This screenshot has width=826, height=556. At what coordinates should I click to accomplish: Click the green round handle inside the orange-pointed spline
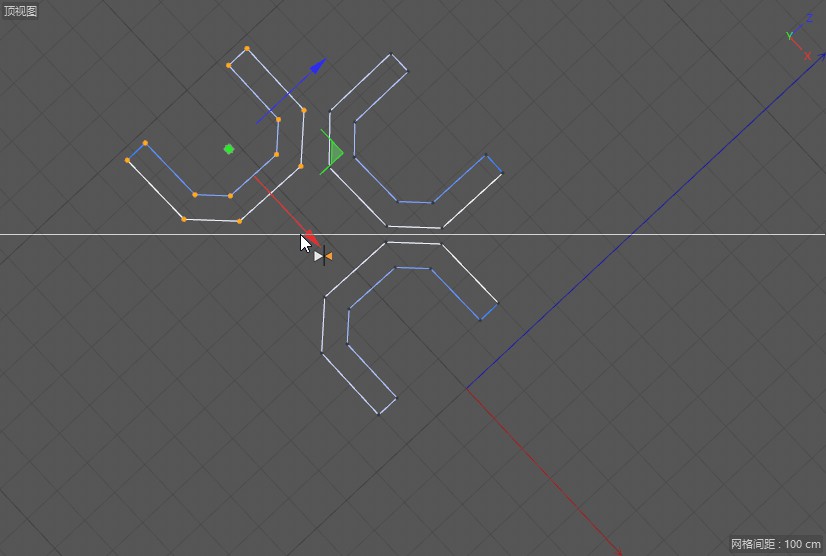pos(229,149)
